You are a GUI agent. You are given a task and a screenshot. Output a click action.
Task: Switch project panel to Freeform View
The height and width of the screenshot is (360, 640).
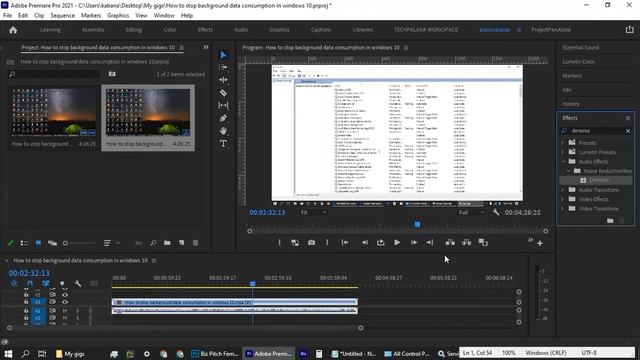(52, 243)
